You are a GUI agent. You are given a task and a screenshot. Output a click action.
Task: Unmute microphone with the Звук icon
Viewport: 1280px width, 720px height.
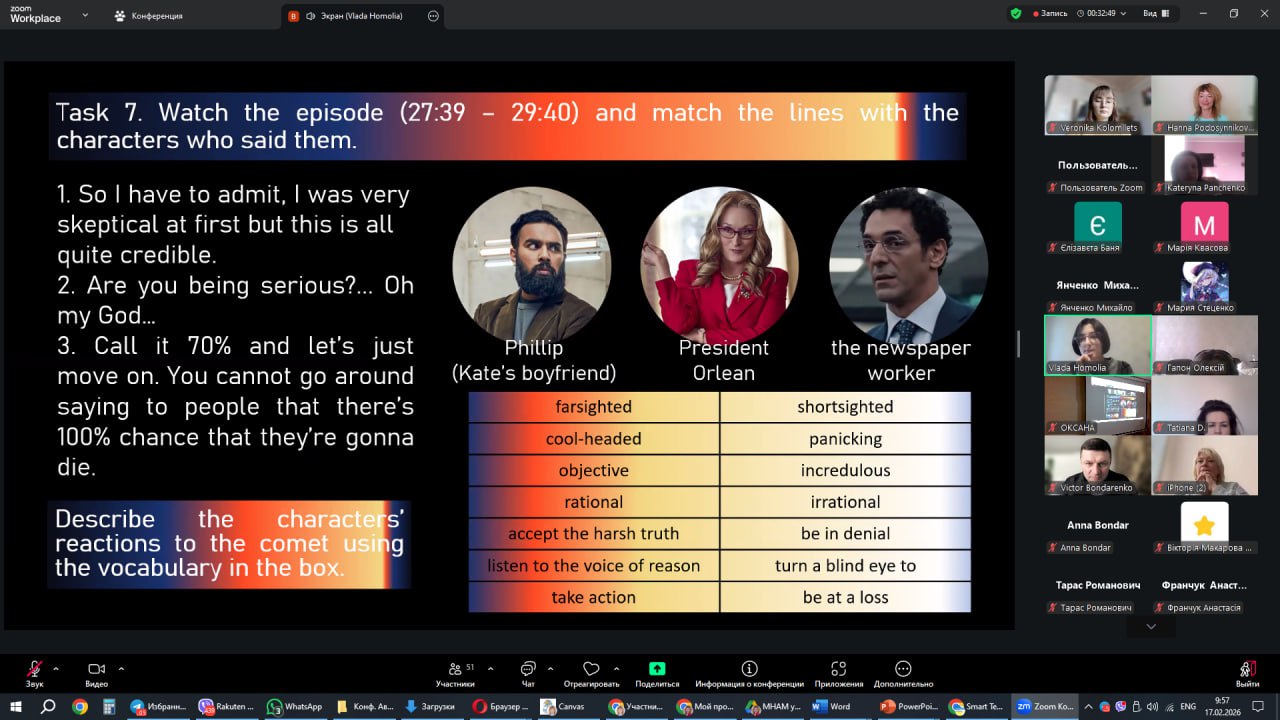tap(35, 669)
